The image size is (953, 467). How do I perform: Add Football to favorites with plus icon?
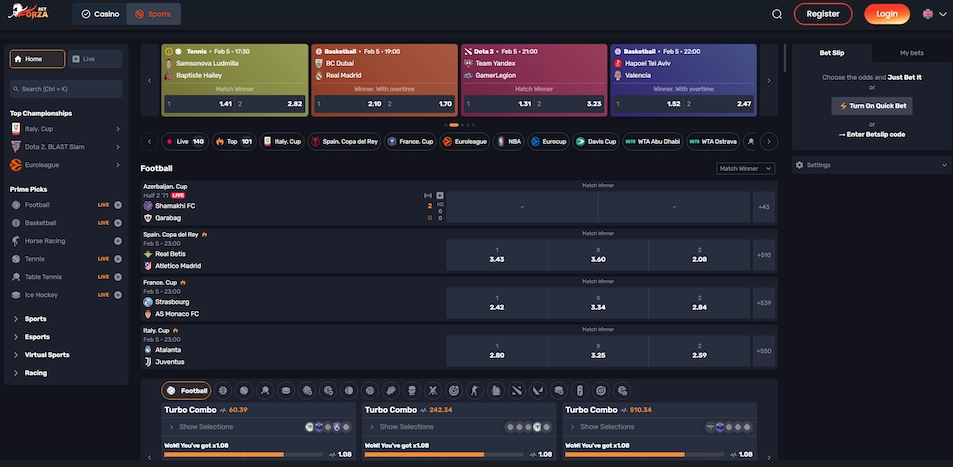[x=118, y=205]
